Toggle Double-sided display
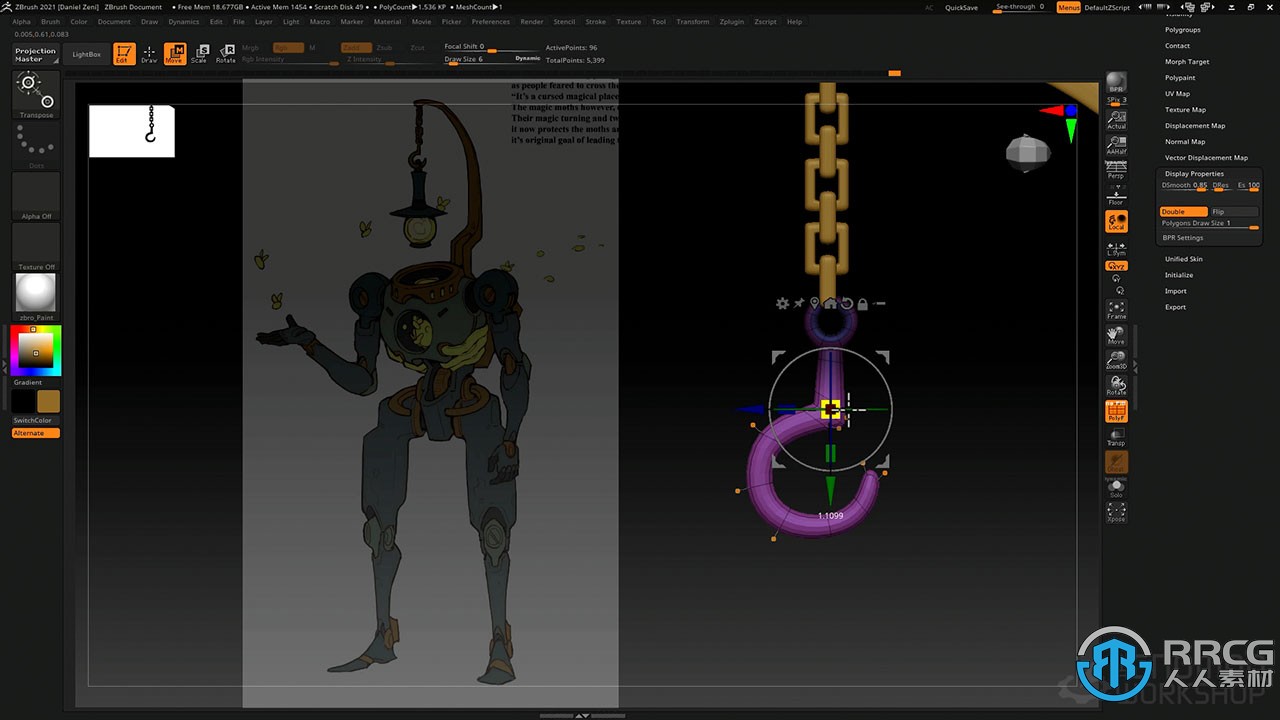The height and width of the screenshot is (720, 1280). click(1184, 212)
